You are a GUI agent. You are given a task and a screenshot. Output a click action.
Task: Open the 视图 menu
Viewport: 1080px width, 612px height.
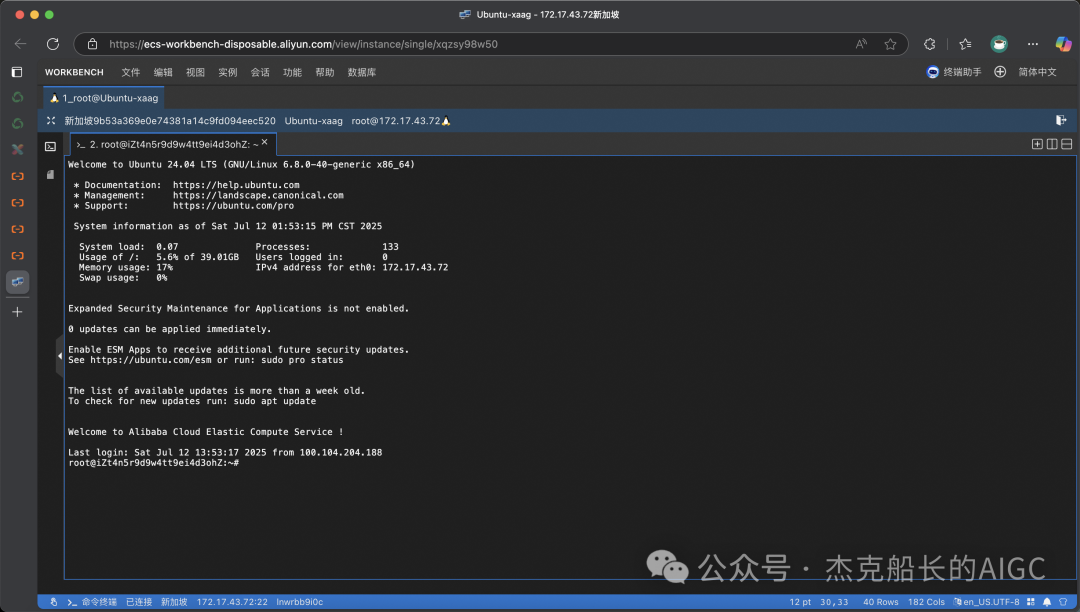click(x=195, y=72)
